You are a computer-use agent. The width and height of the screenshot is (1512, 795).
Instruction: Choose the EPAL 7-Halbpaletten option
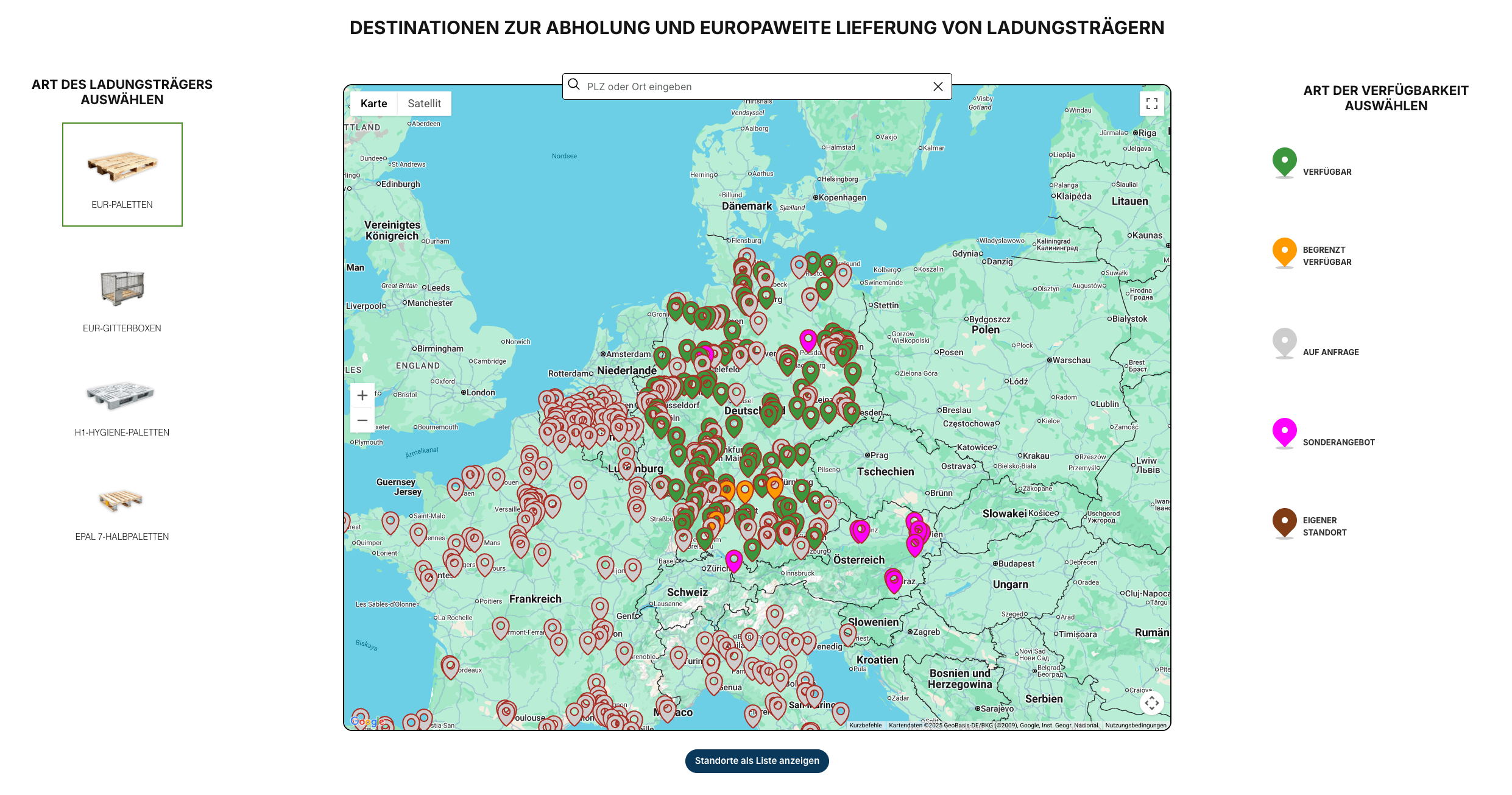click(122, 512)
